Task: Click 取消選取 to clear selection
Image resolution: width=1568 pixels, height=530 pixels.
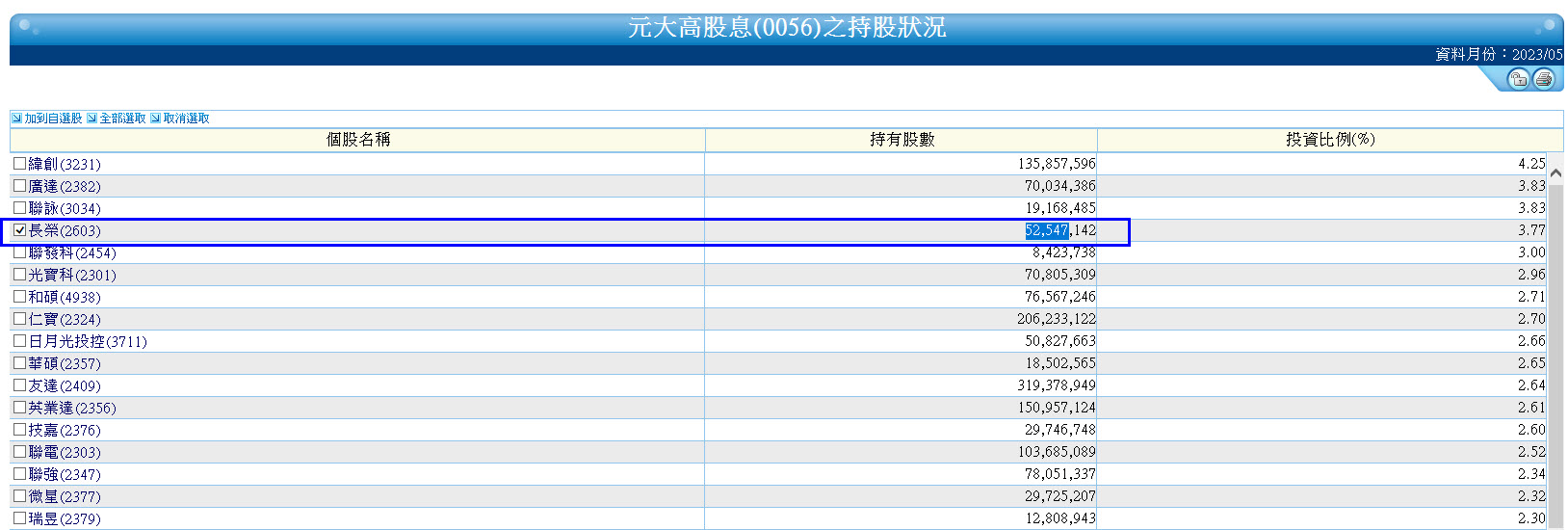Action: [x=186, y=119]
